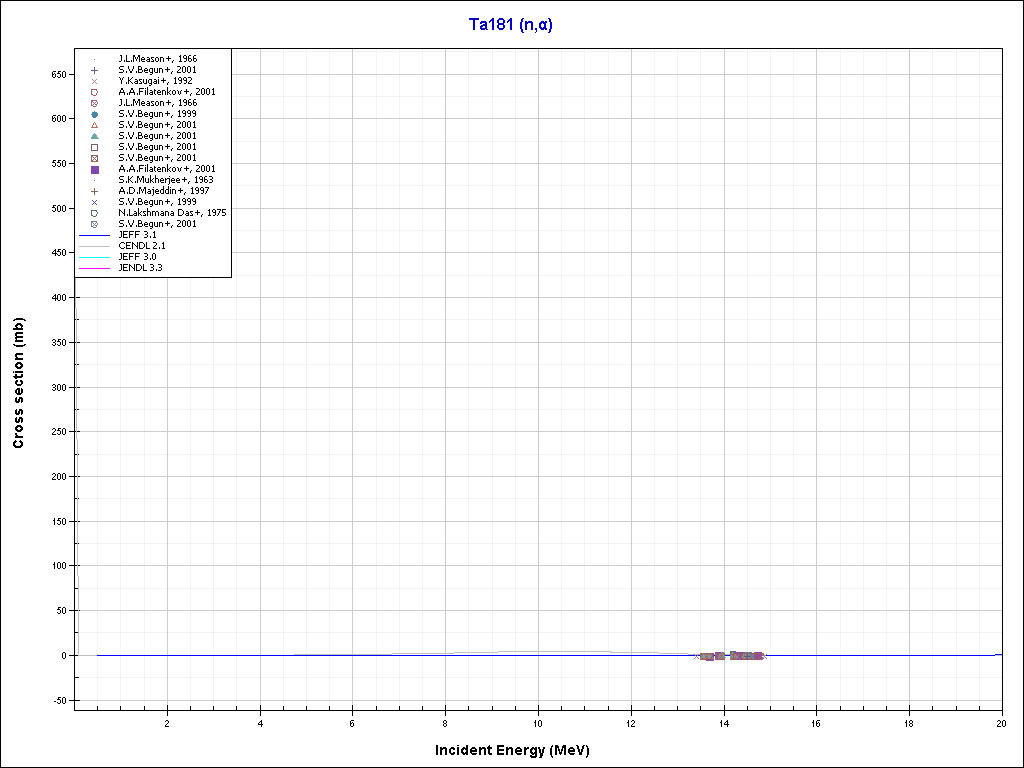This screenshot has width=1024, height=768.
Task: Click the JENDL 3.3 magenta line sample
Action: pos(94,268)
